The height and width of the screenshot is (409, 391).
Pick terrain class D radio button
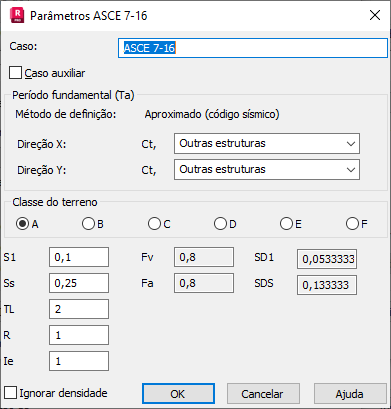click(x=220, y=224)
